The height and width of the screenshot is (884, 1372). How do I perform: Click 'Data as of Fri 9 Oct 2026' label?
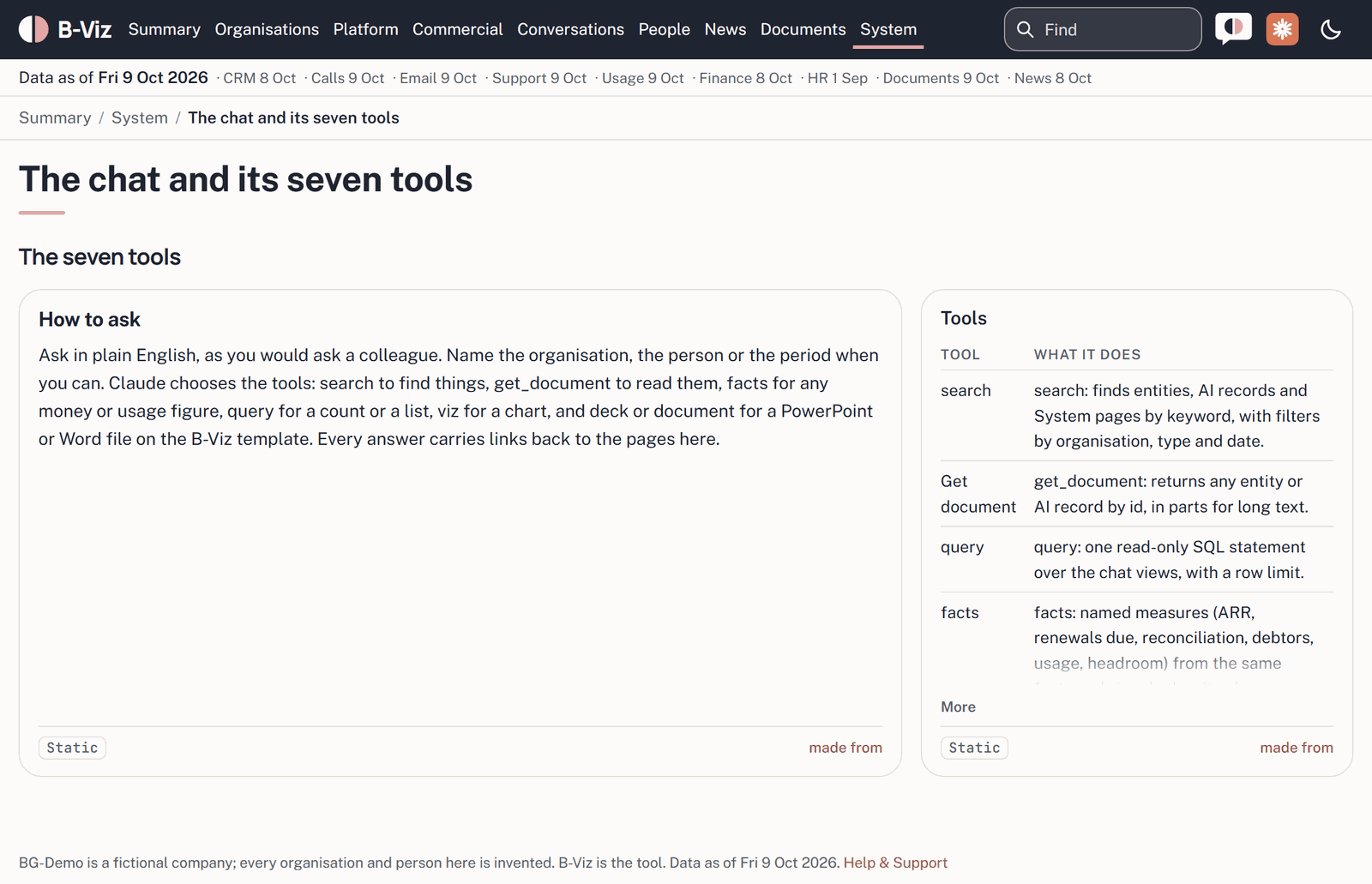click(113, 78)
